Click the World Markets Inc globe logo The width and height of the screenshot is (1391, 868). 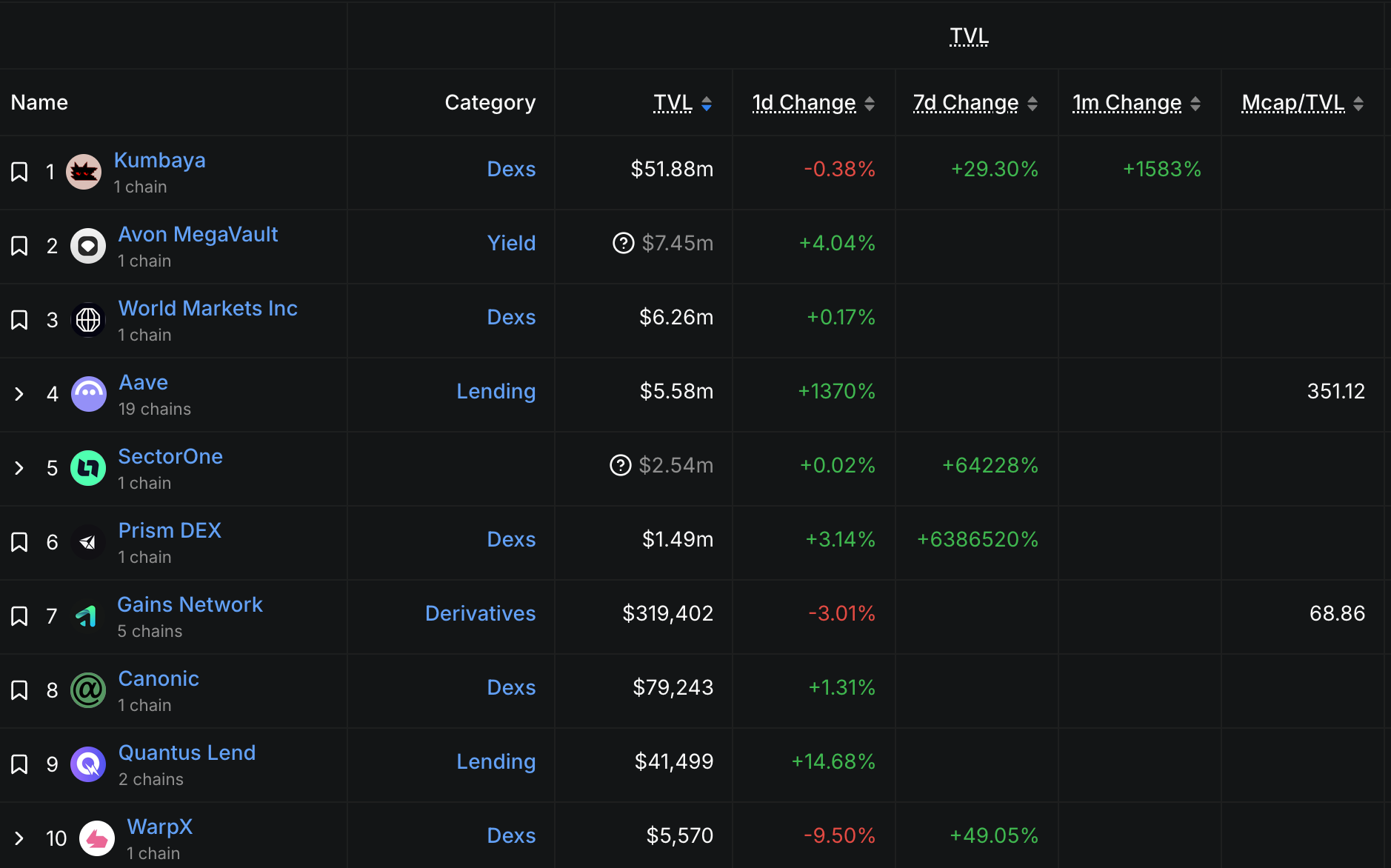coord(88,320)
